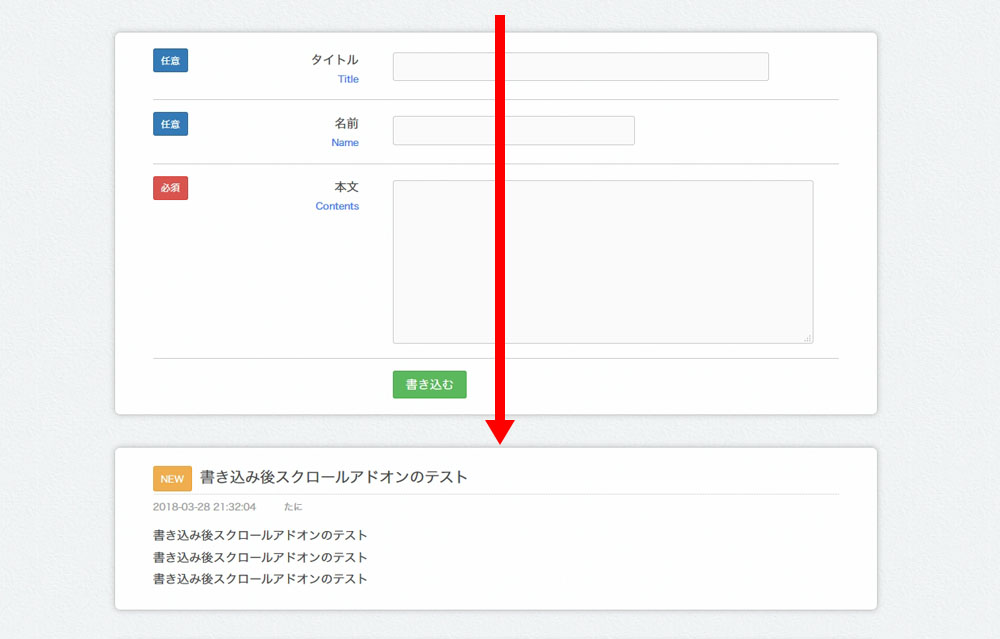Click the last line of the post body
The height and width of the screenshot is (639, 1000).
260,579
